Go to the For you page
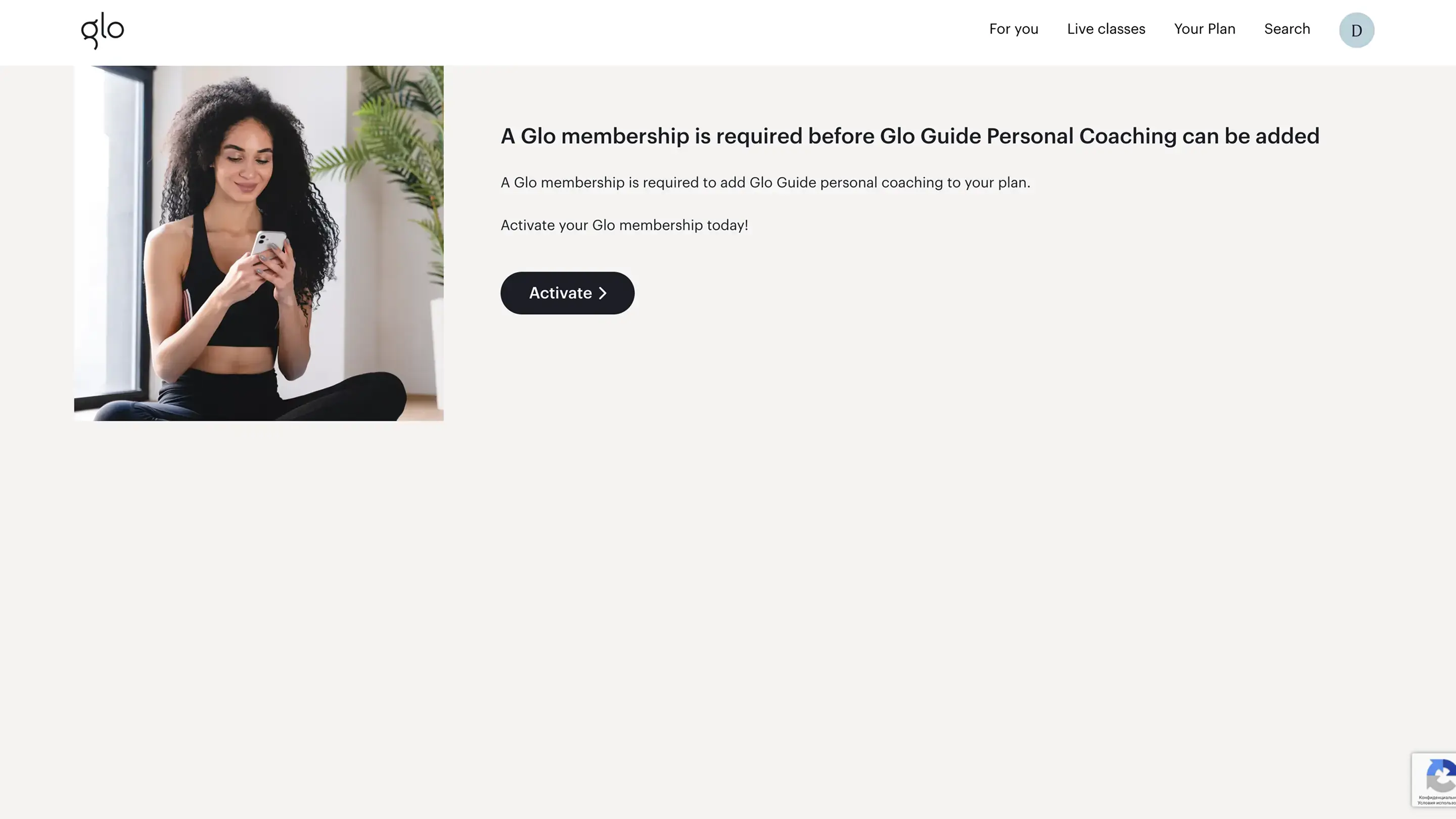This screenshot has width=1456, height=819. (x=1014, y=29)
